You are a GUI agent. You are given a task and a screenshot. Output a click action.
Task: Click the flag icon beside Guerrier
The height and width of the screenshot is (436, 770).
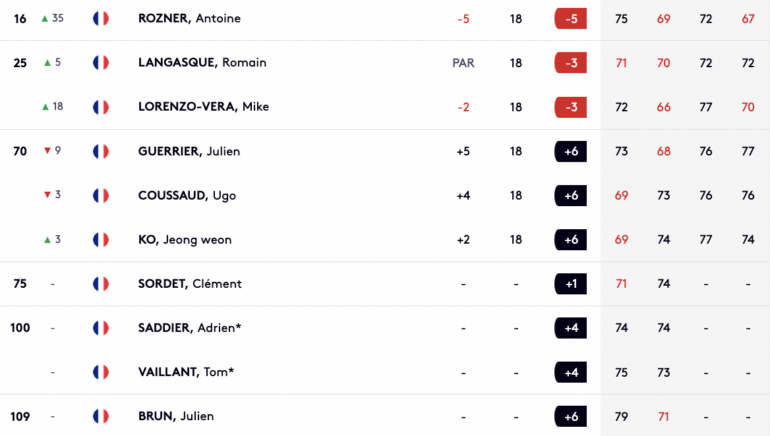pos(100,151)
